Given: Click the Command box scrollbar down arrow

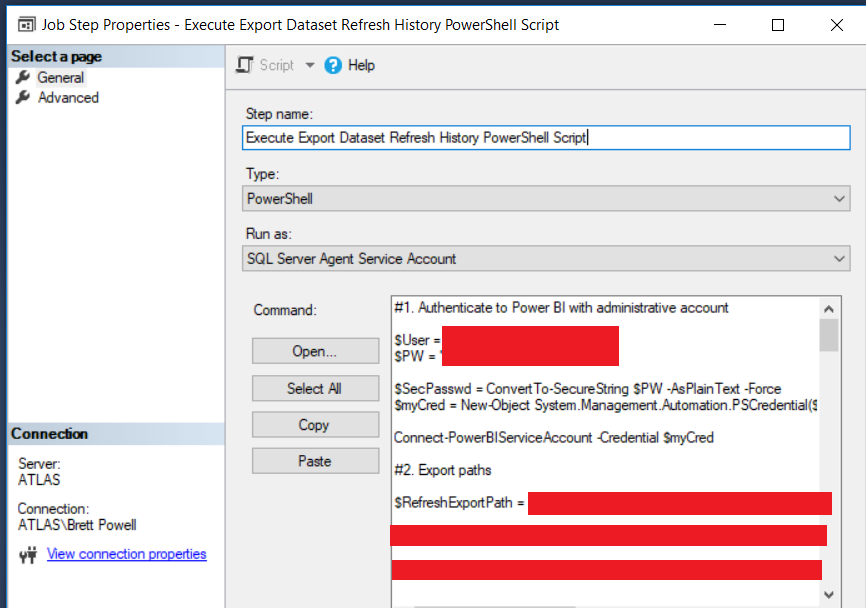Looking at the screenshot, I should click(828, 594).
